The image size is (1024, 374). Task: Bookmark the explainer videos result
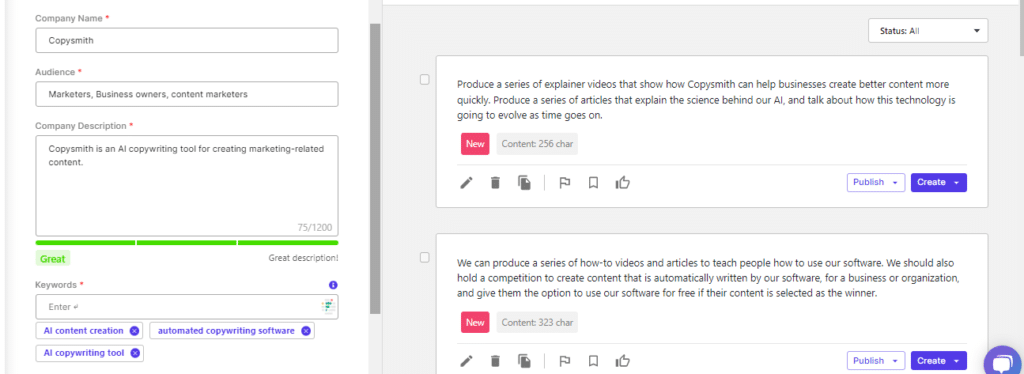(593, 183)
